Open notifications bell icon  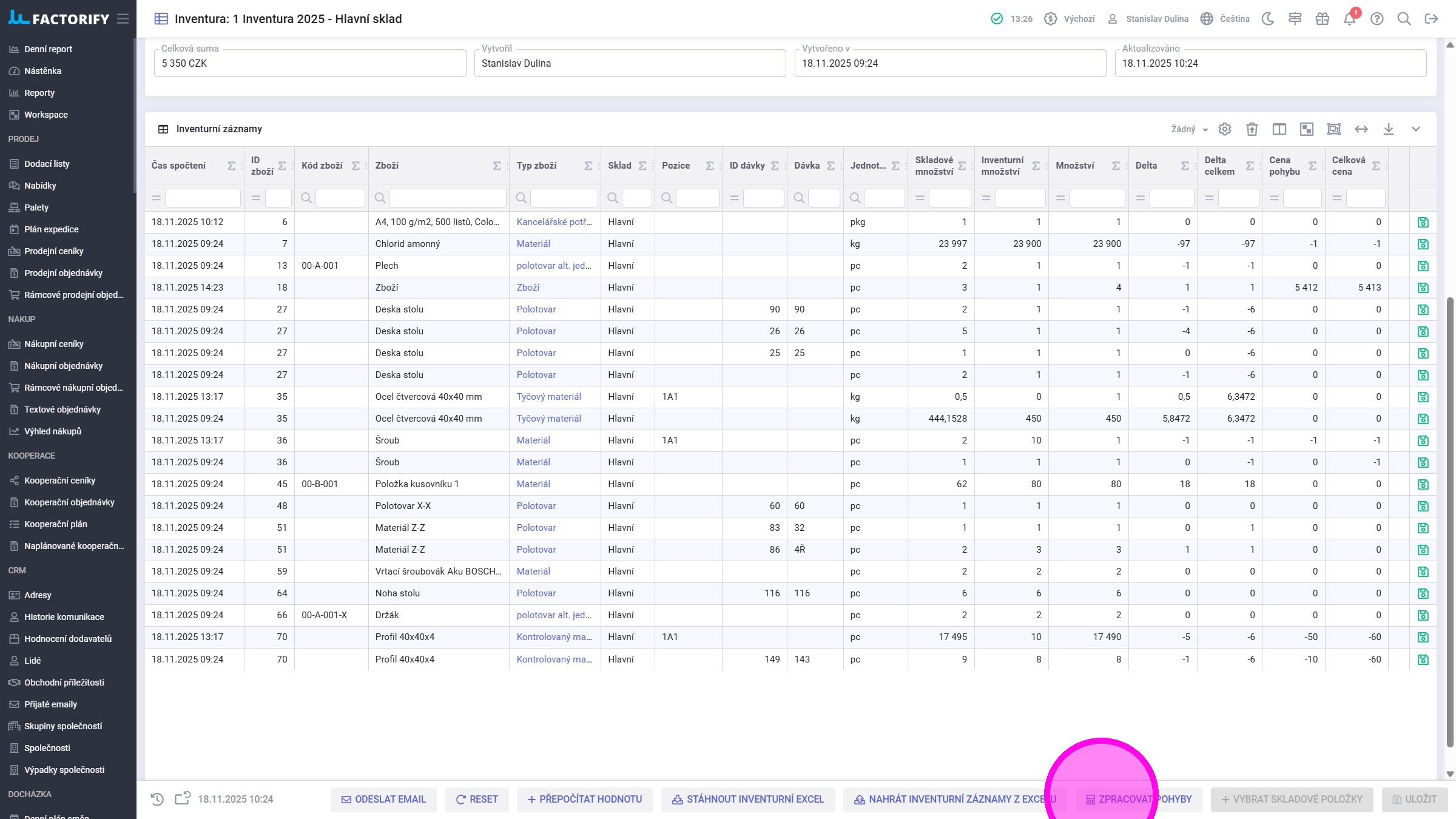(1349, 19)
